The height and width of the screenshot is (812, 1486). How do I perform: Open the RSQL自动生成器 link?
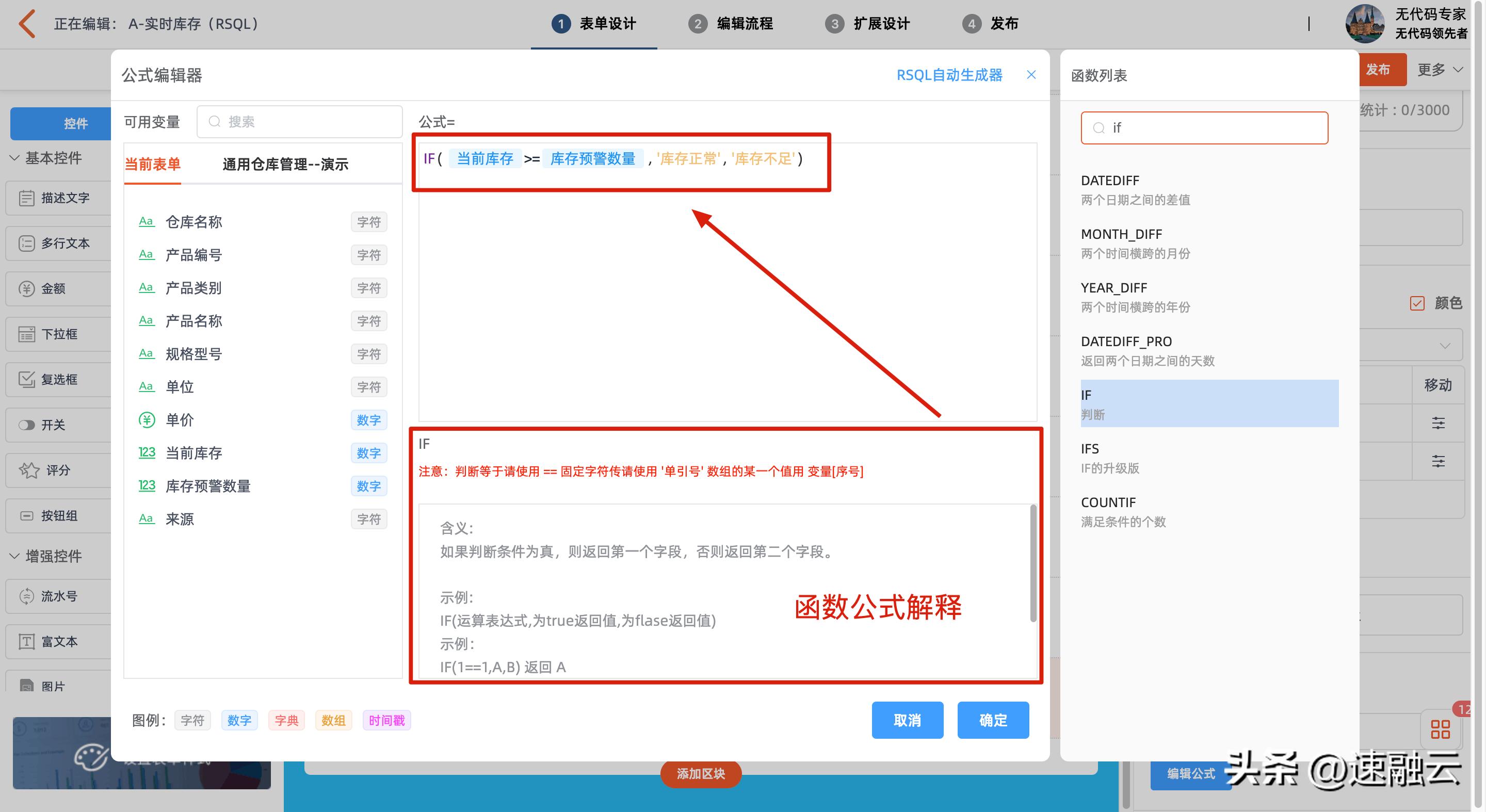tap(949, 75)
